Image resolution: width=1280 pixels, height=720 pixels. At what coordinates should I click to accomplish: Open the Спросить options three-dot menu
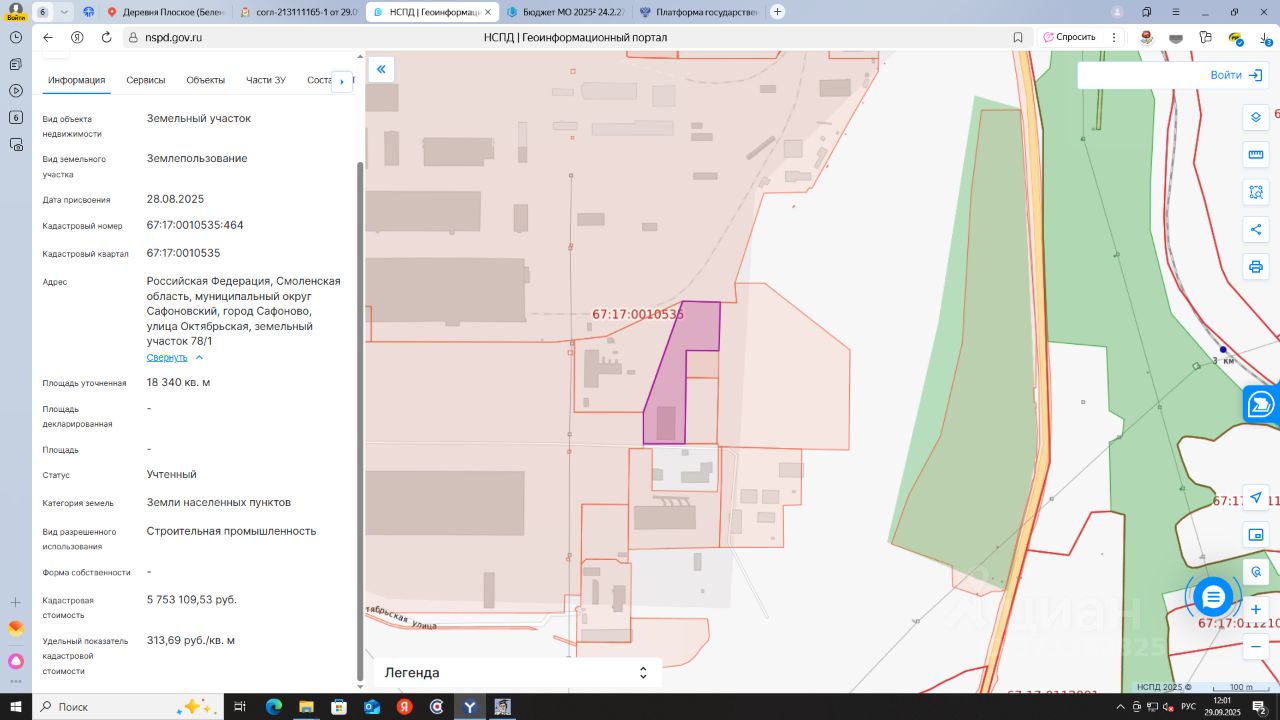[1114, 37]
